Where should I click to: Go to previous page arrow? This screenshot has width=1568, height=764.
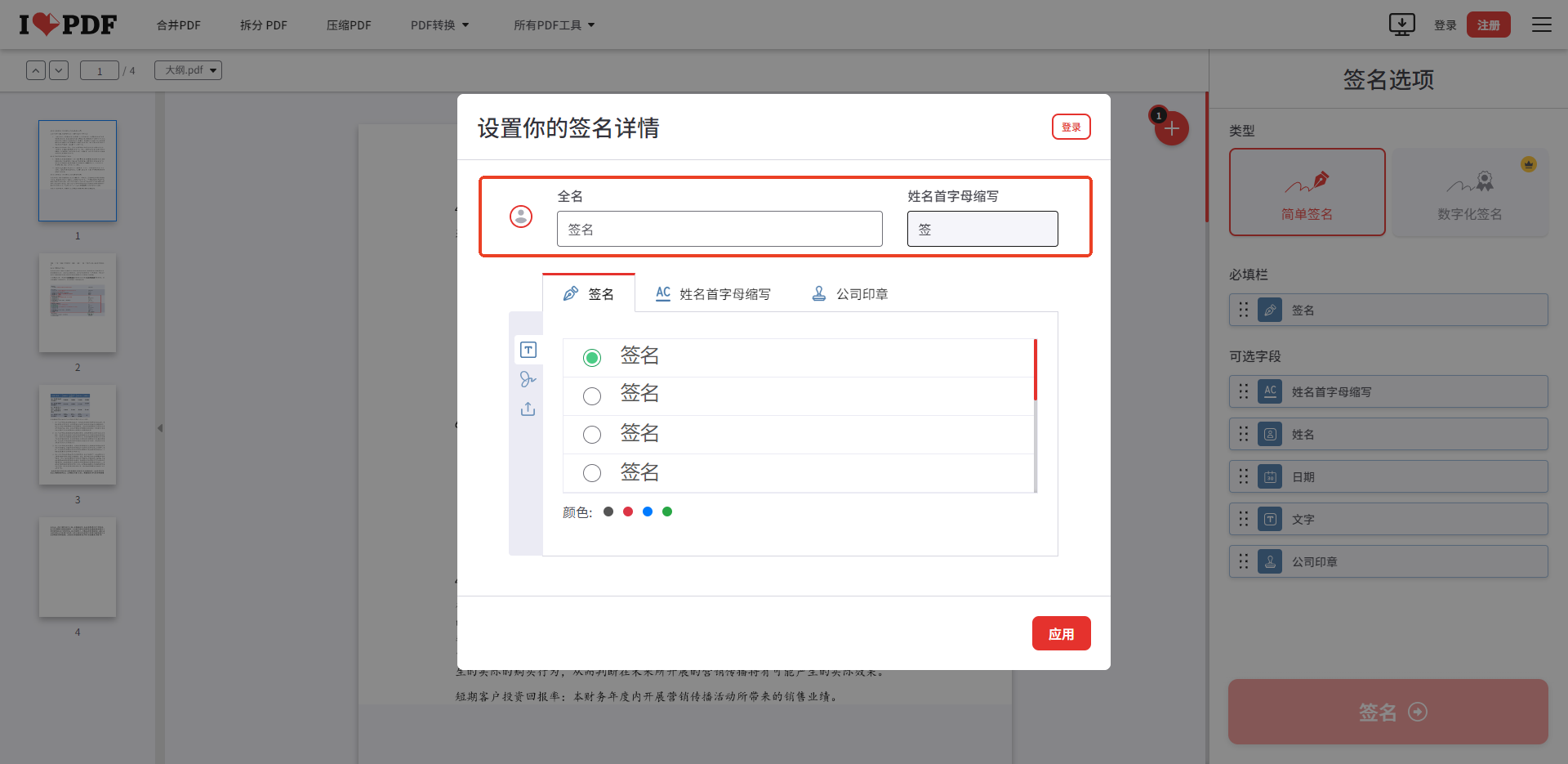36,70
